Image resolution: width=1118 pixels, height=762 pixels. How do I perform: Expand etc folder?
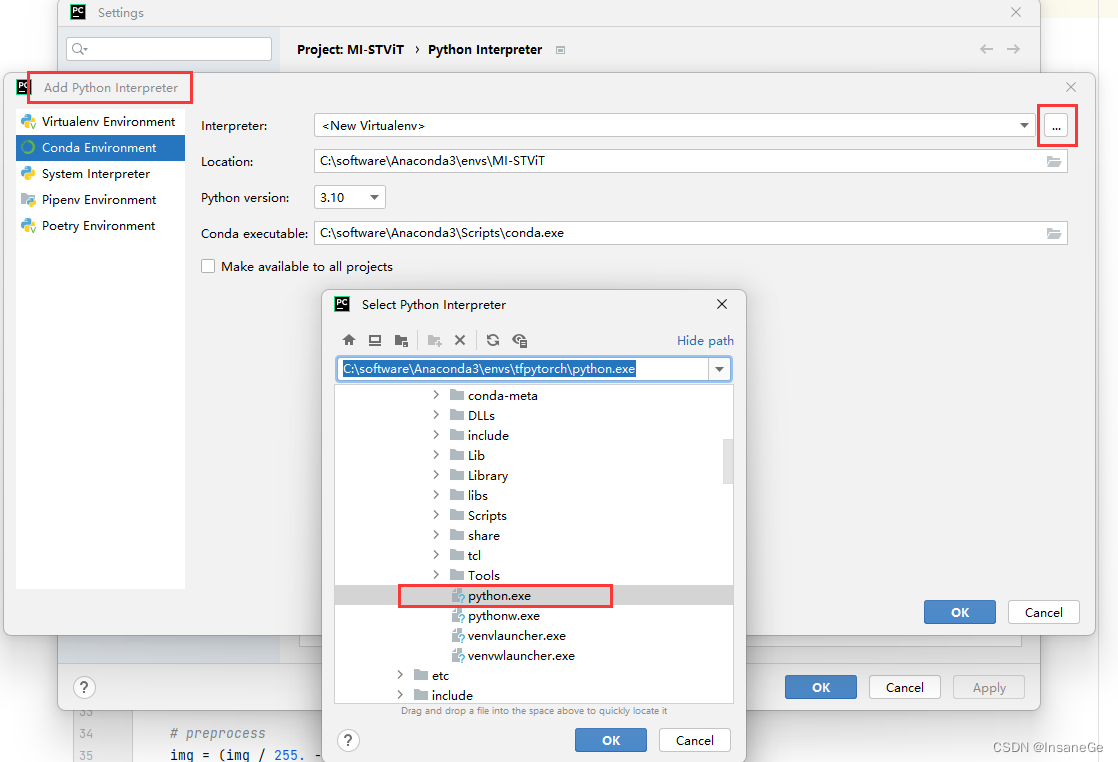(x=400, y=675)
